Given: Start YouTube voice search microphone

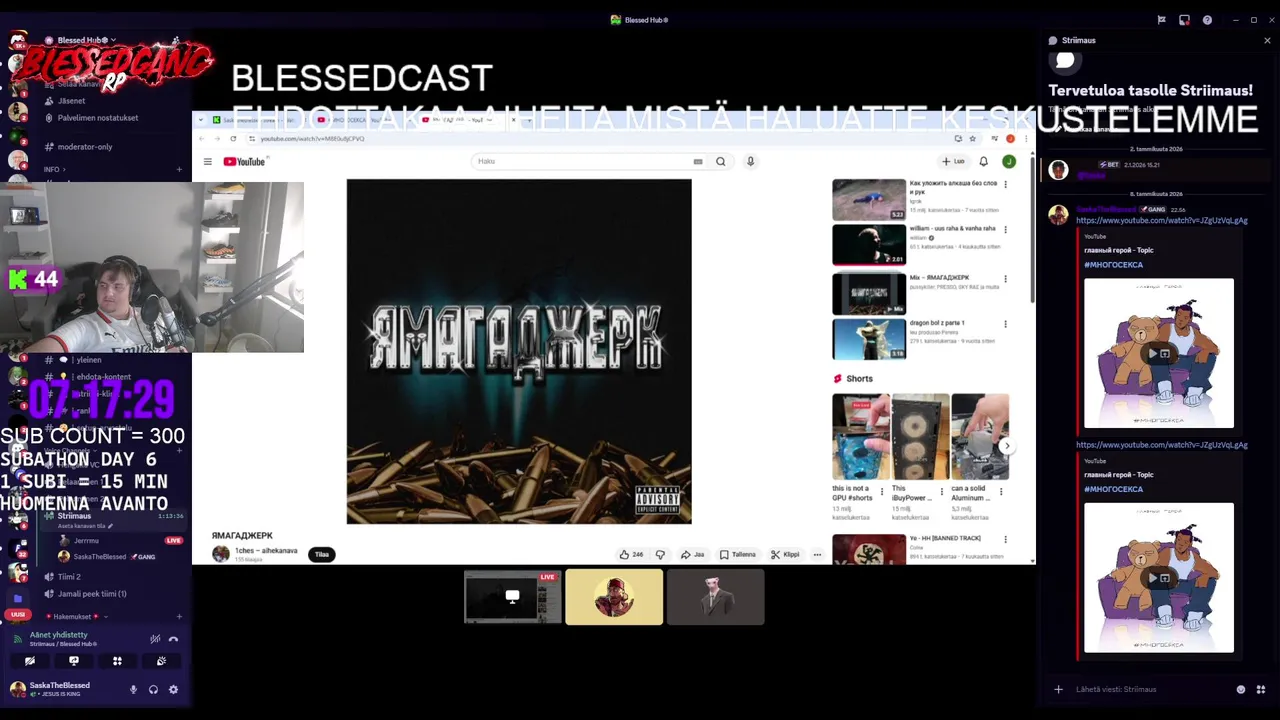Looking at the screenshot, I should coord(750,161).
